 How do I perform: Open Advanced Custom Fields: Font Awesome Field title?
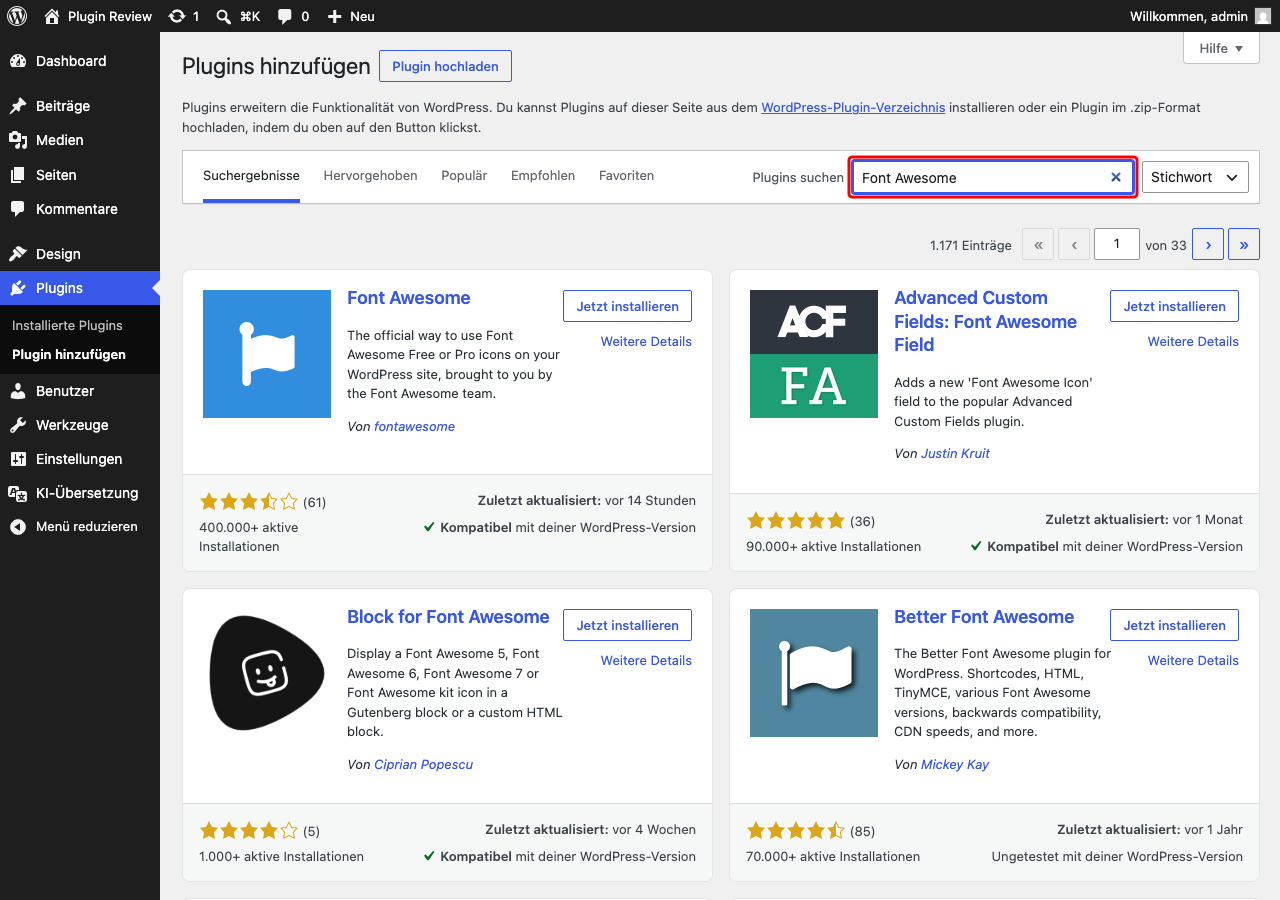pyautogui.click(x=985, y=321)
